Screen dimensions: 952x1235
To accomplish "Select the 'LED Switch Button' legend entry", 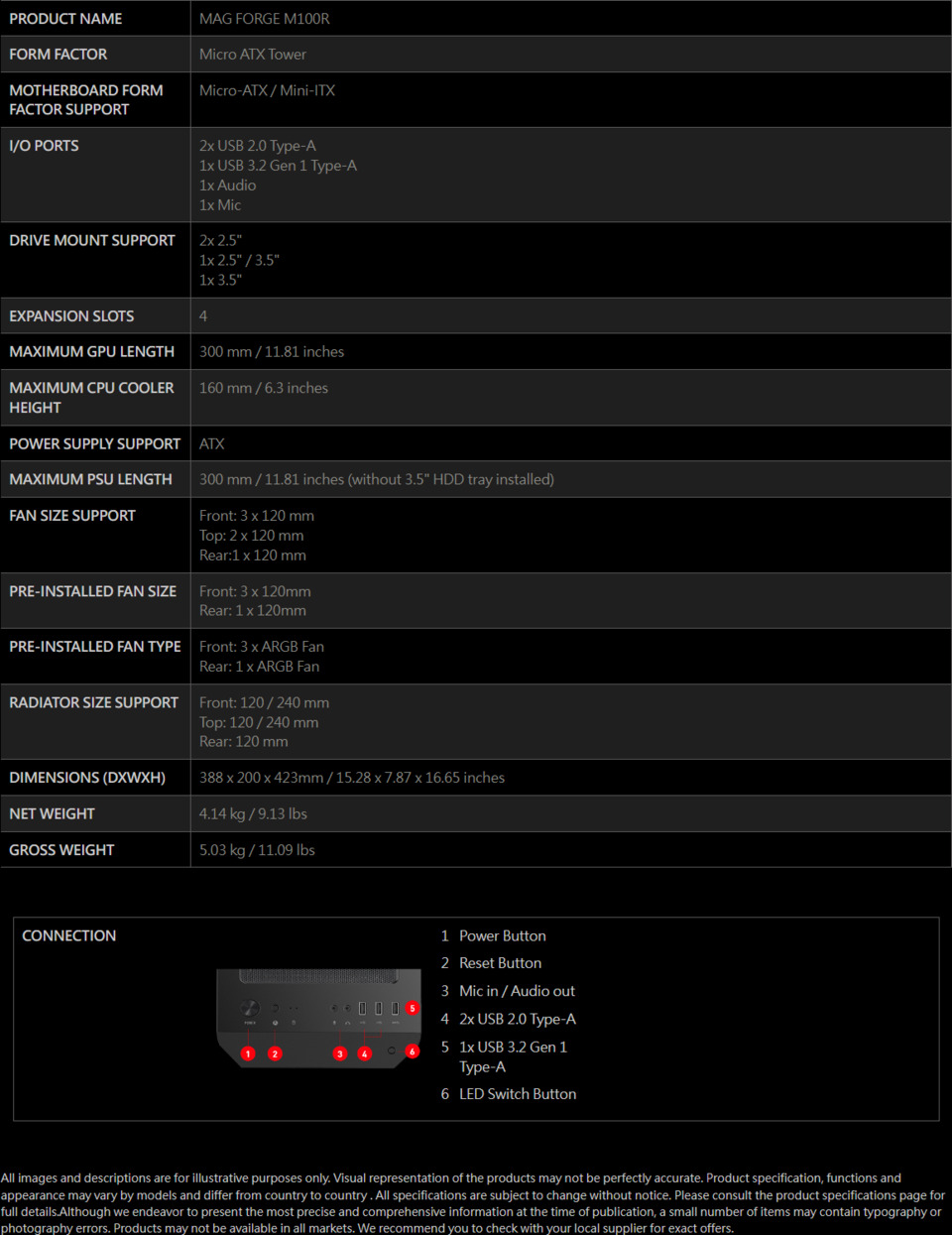I will pos(517,1094).
